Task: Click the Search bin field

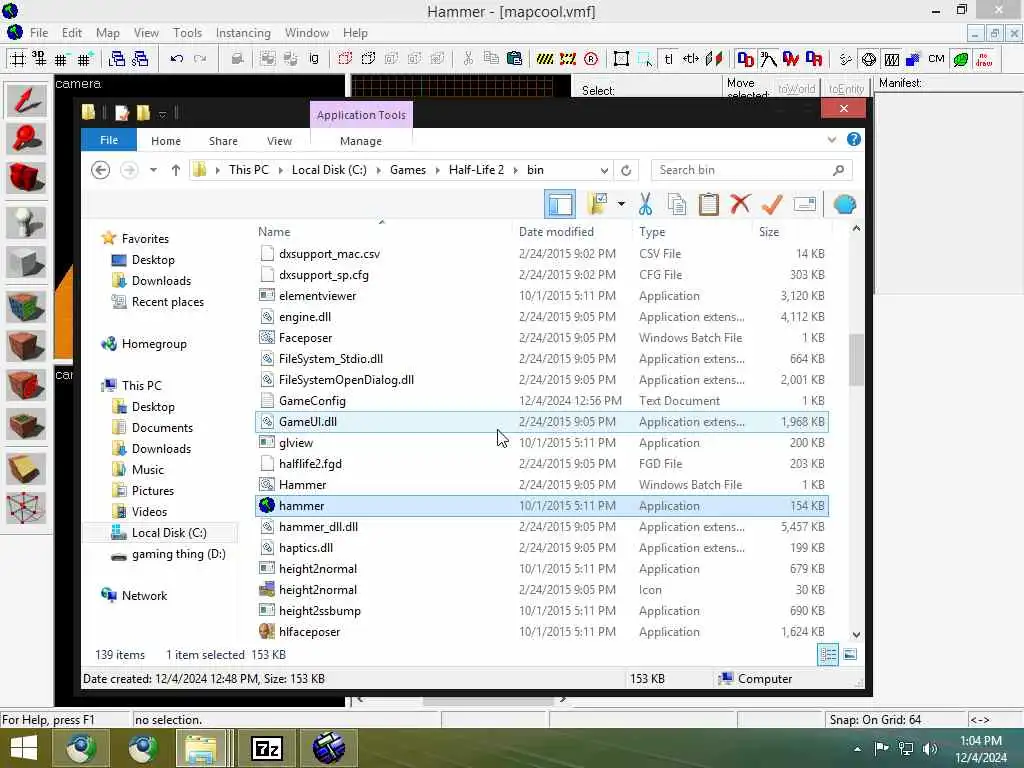Action: 752,170
